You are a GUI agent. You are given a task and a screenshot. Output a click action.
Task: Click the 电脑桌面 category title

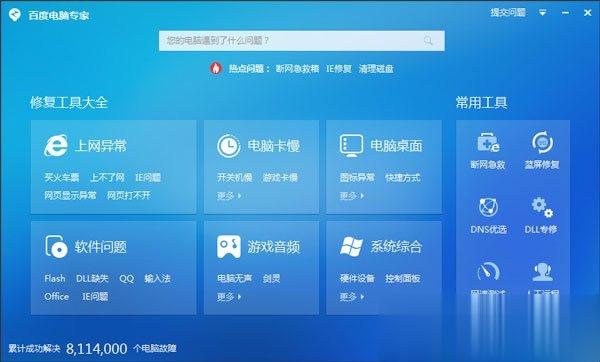(x=396, y=146)
